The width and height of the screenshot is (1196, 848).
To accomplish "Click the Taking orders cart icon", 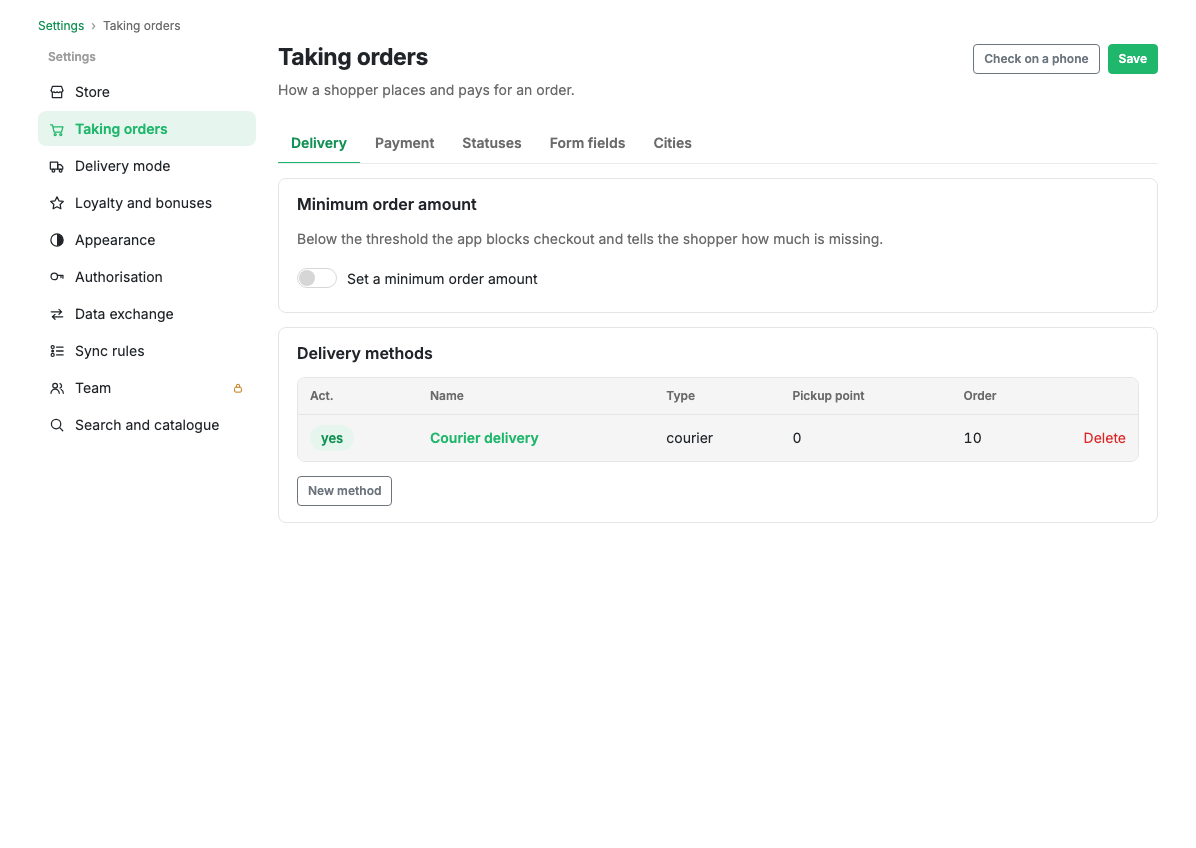I will click(x=57, y=130).
